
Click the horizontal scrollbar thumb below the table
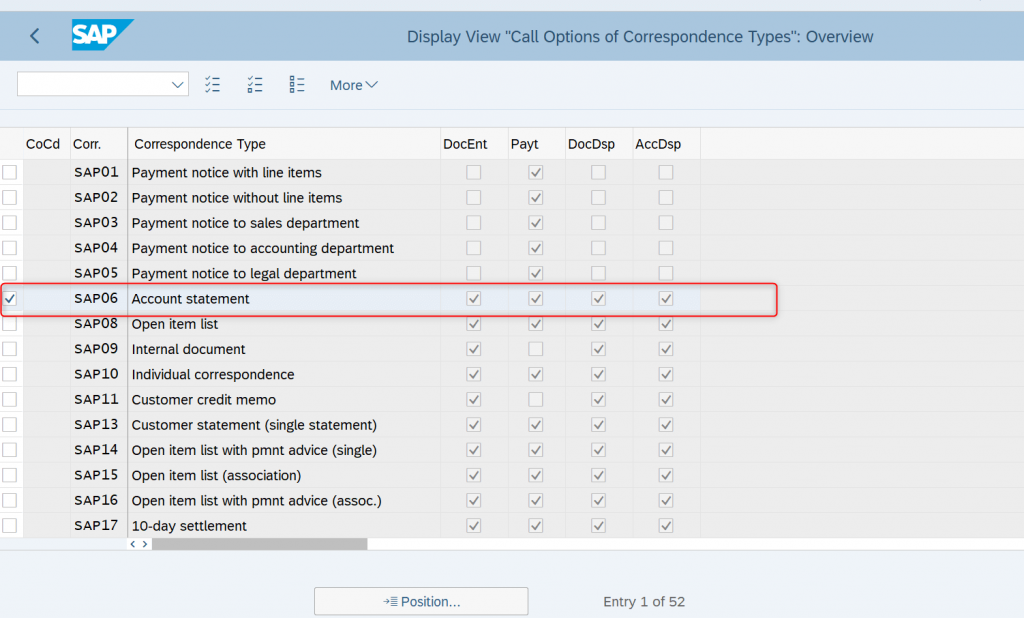[260, 544]
